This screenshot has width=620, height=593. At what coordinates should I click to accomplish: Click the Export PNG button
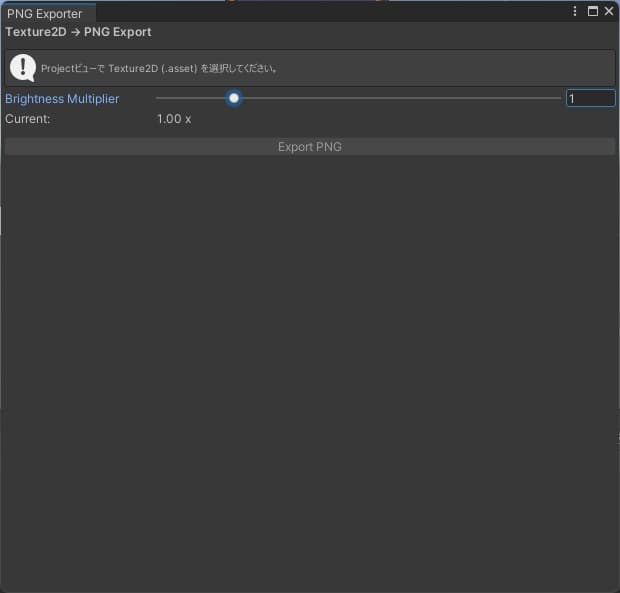310,147
